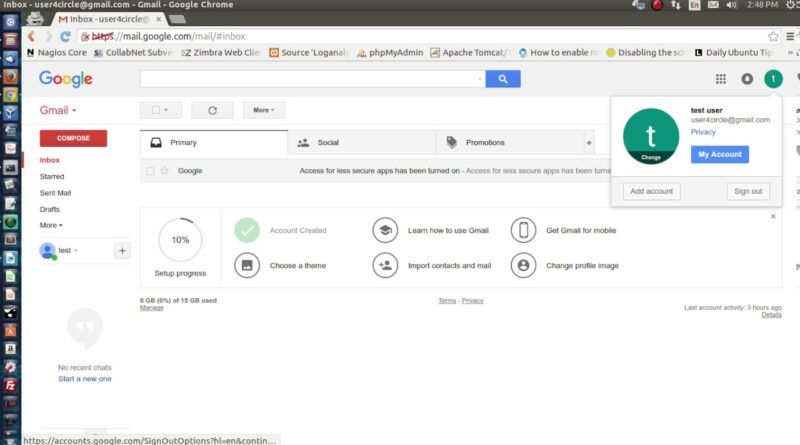This screenshot has height=445, width=800.
Task: Open FileZilla from the launcher dock
Action: coord(10,385)
